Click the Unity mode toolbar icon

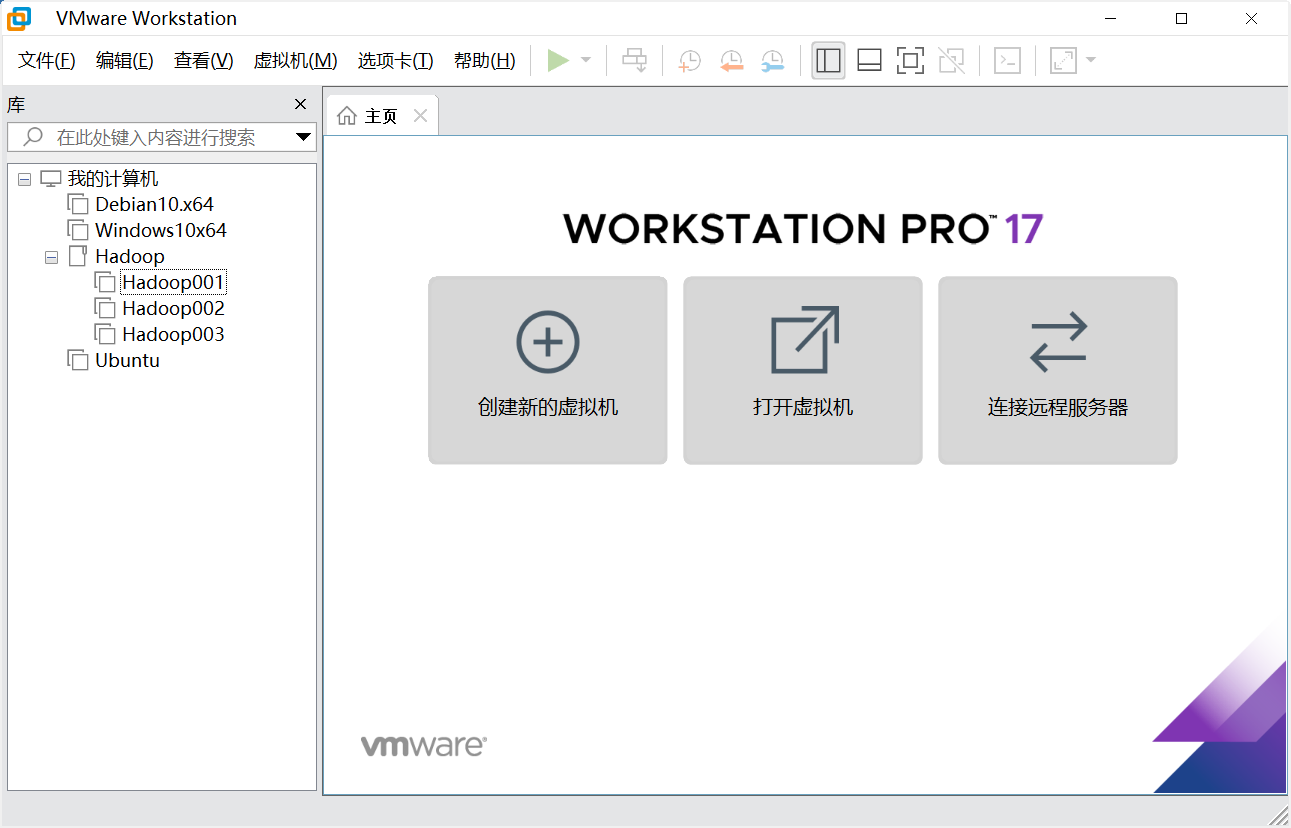coord(952,61)
